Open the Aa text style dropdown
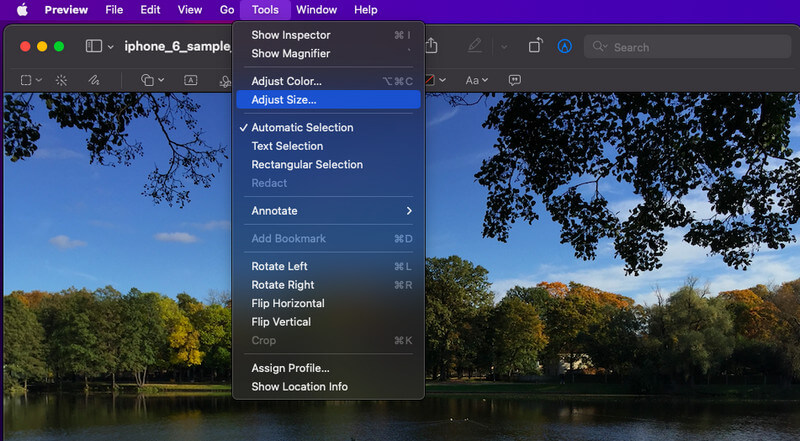Screen dimensions: 800x441 click(477, 80)
